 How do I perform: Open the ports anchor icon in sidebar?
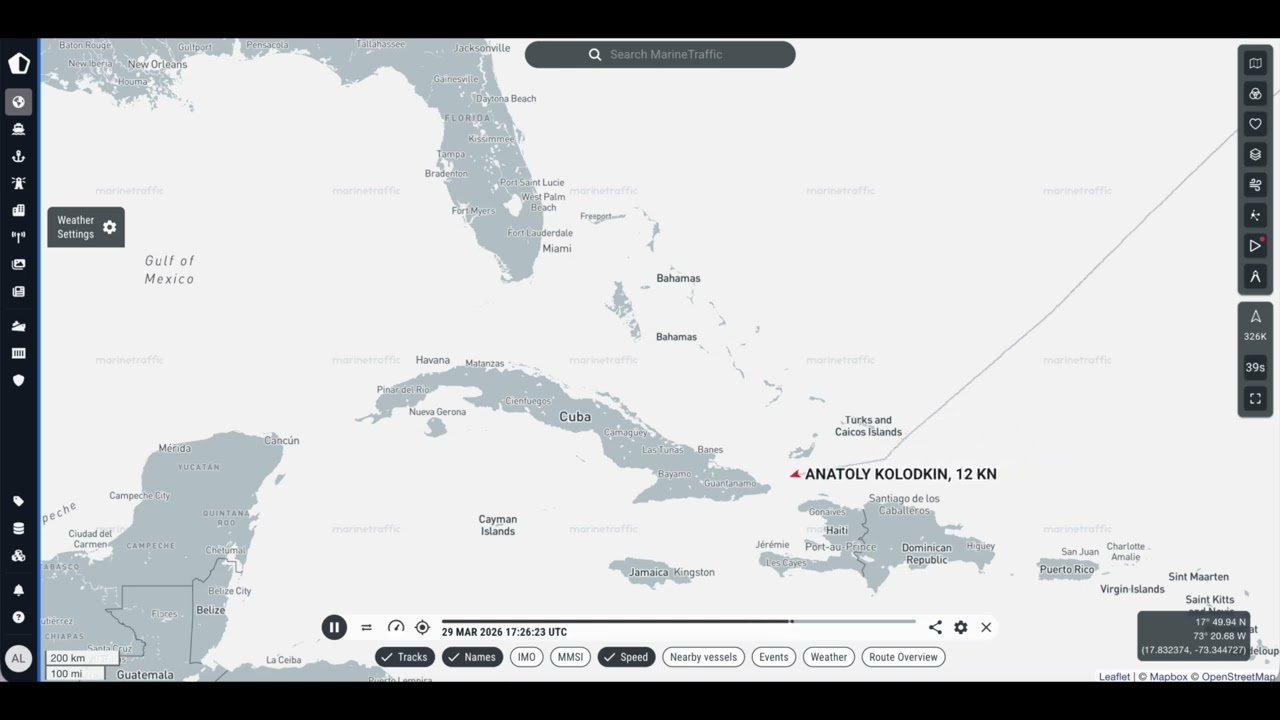[18, 156]
